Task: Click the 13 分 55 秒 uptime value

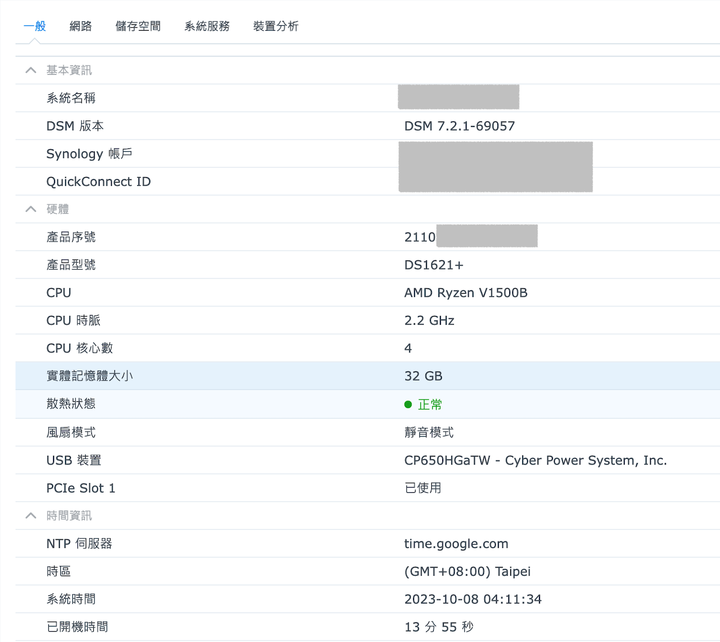Action: [x=439, y=627]
